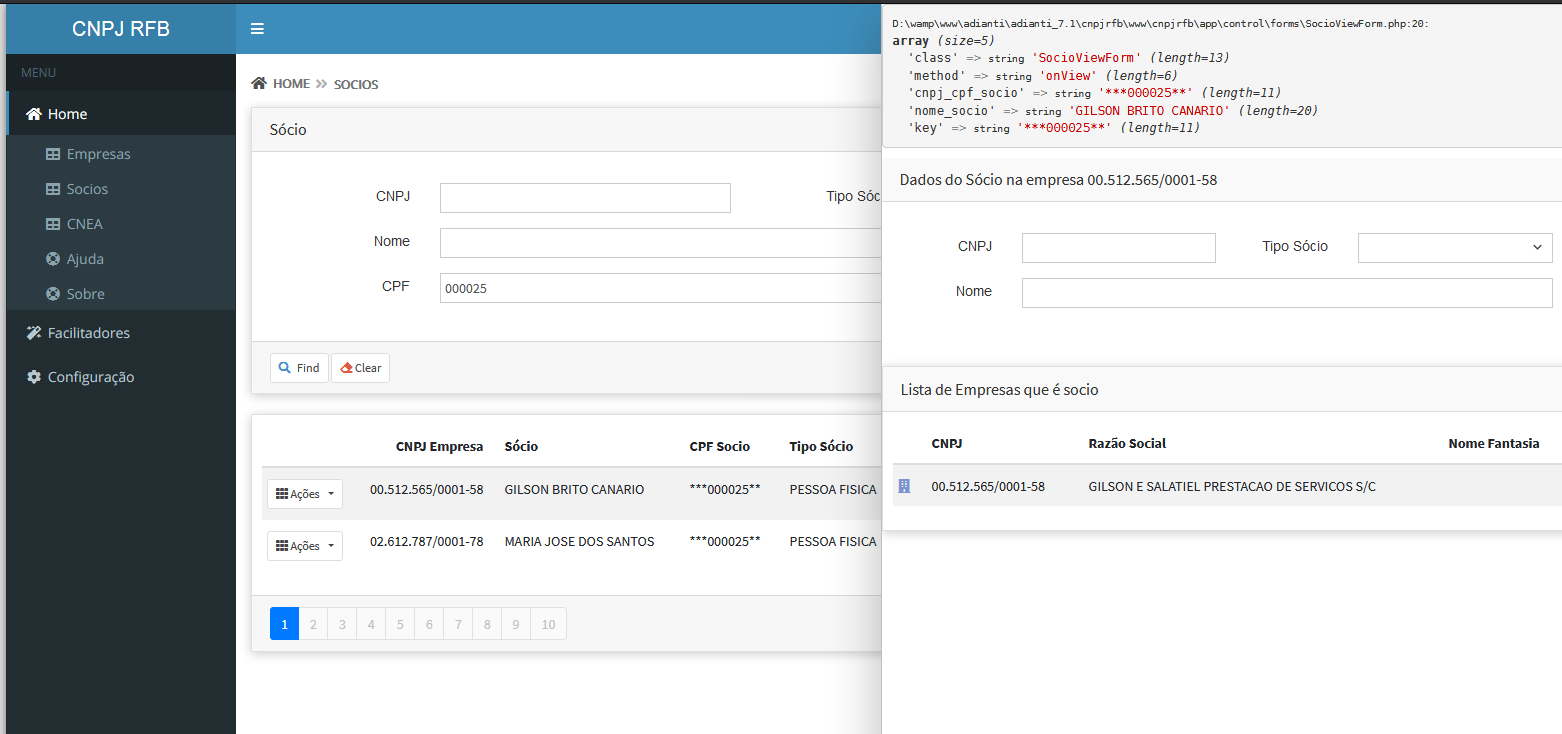
Task: Click the CPF Socio column header
Action: [x=719, y=447]
